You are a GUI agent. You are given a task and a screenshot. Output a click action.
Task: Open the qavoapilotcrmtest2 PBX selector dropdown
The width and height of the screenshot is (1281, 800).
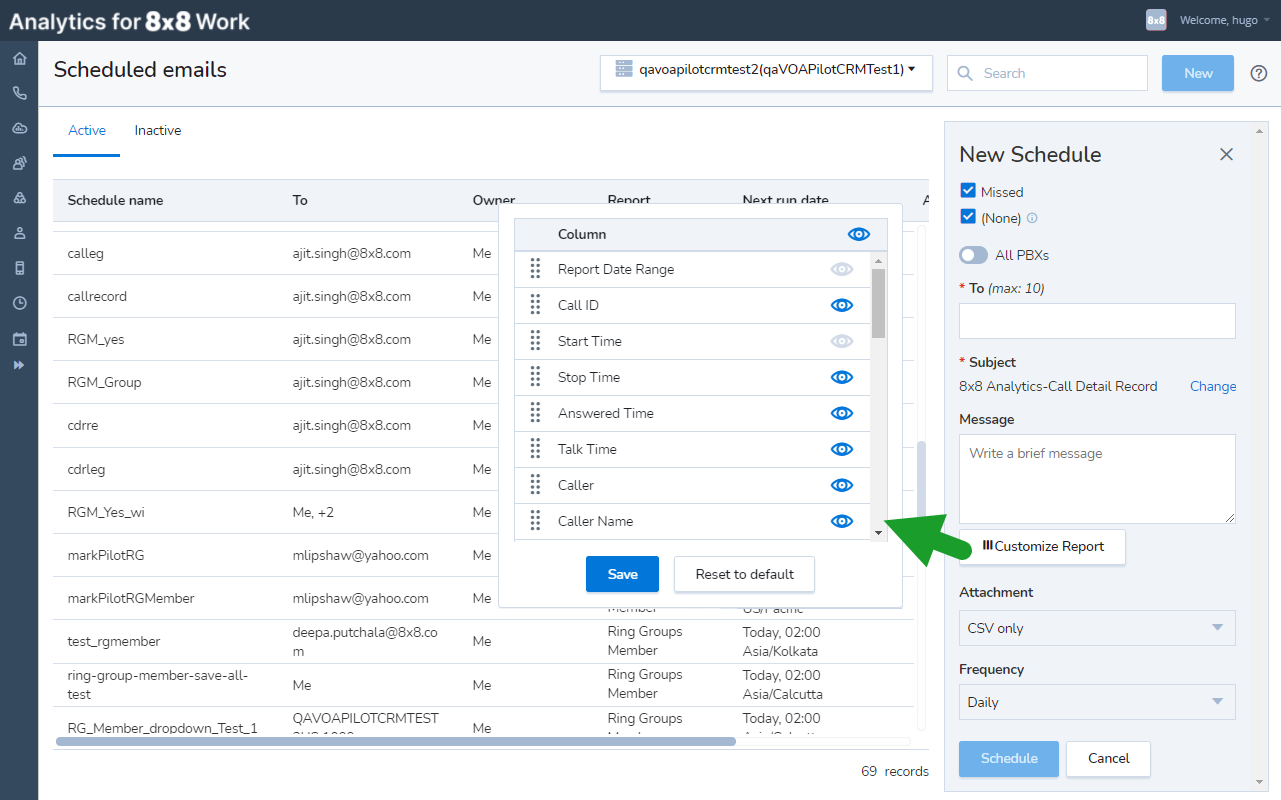coord(765,72)
